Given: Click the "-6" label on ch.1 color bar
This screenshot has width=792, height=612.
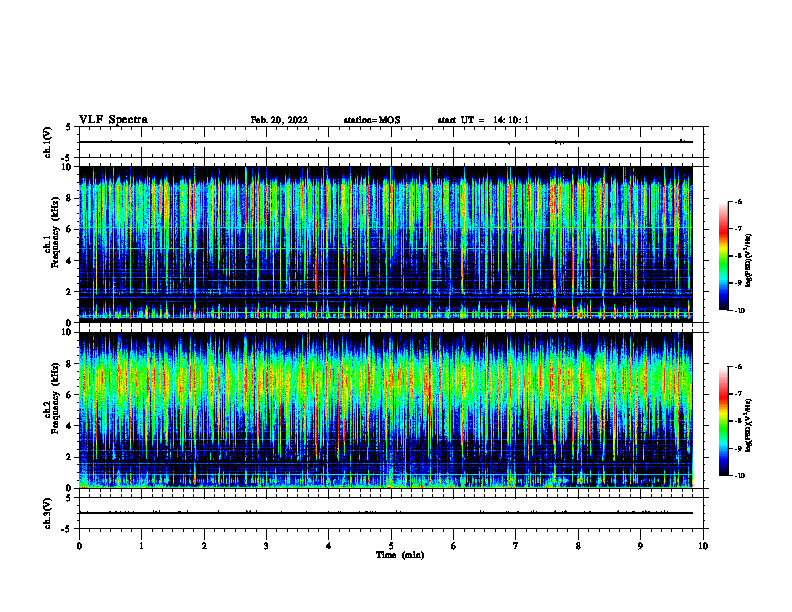Looking at the screenshot, I should pyautogui.click(x=738, y=201).
